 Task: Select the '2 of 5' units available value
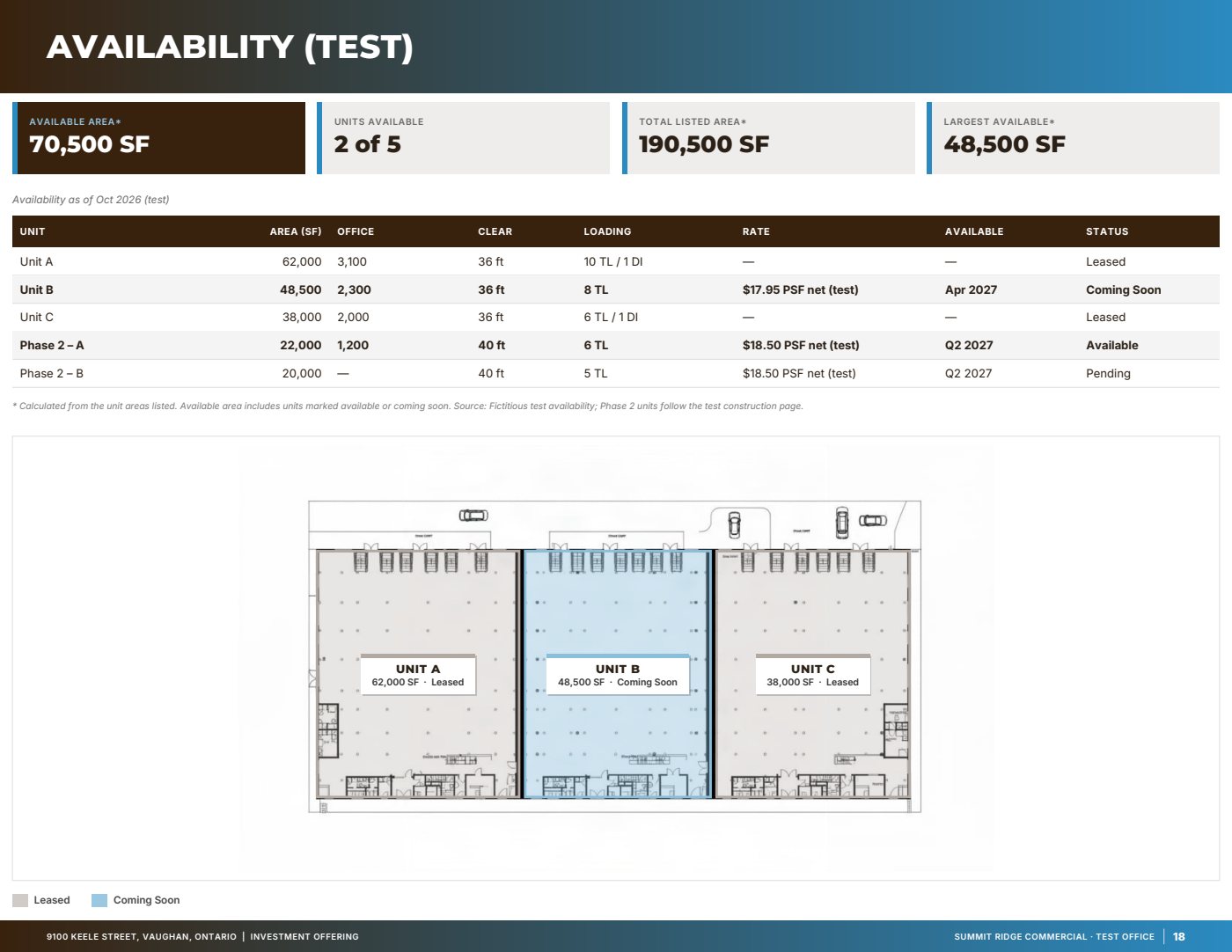(368, 144)
